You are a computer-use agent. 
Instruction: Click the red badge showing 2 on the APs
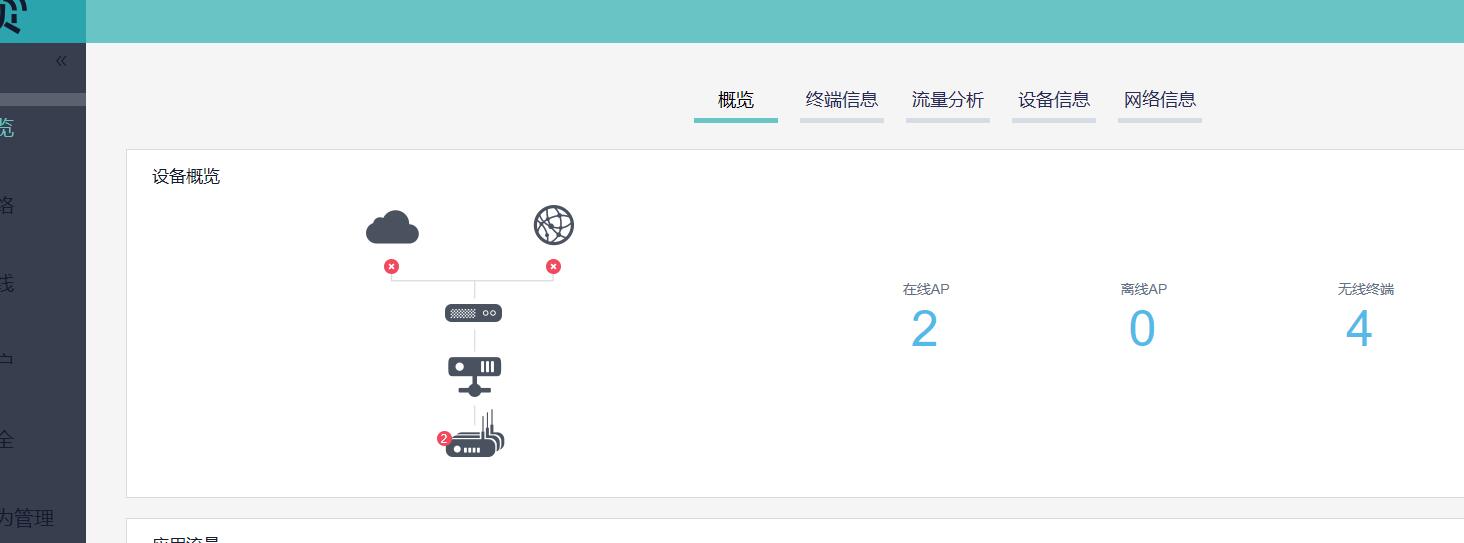click(x=444, y=438)
